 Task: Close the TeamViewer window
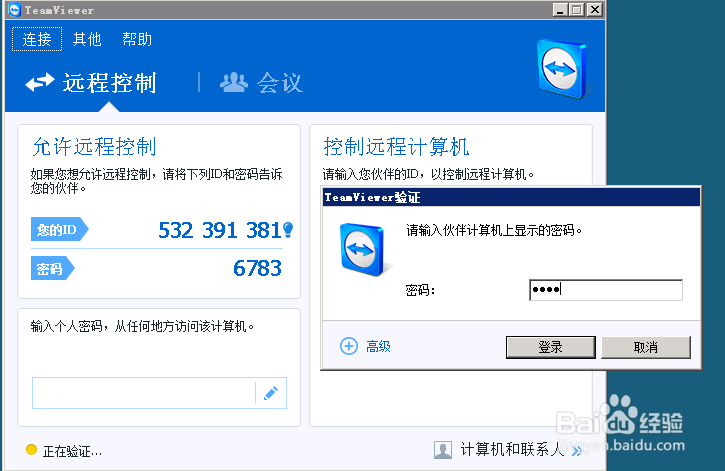pos(595,10)
